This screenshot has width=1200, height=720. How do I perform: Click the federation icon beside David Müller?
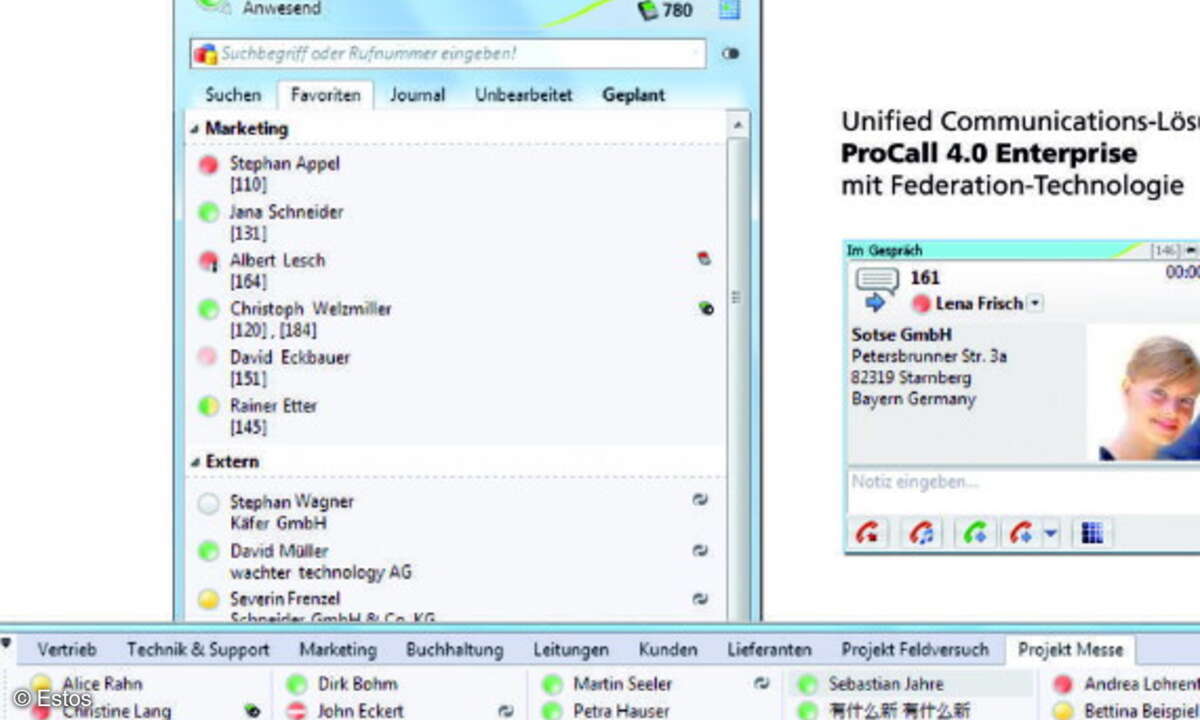[700, 550]
